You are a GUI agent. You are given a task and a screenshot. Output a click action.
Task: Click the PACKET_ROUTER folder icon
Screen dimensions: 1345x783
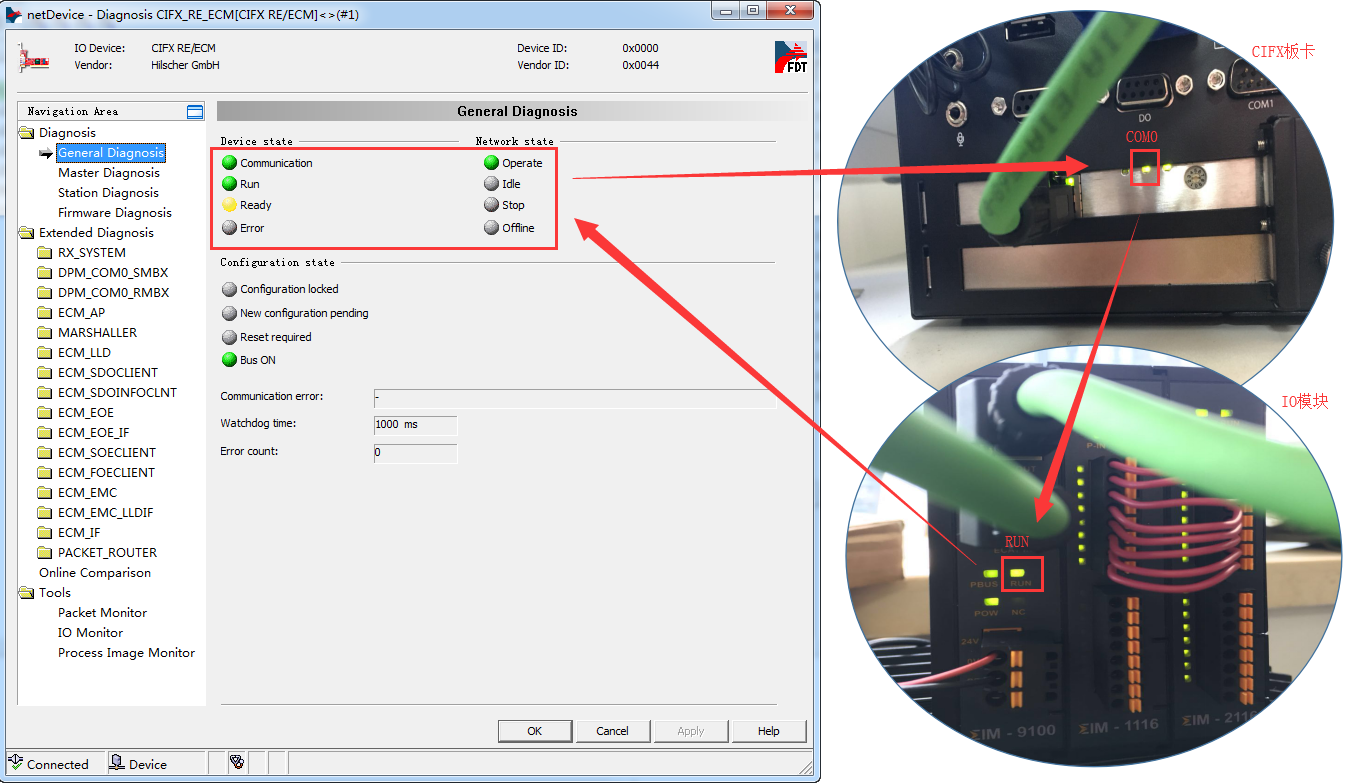(44, 553)
